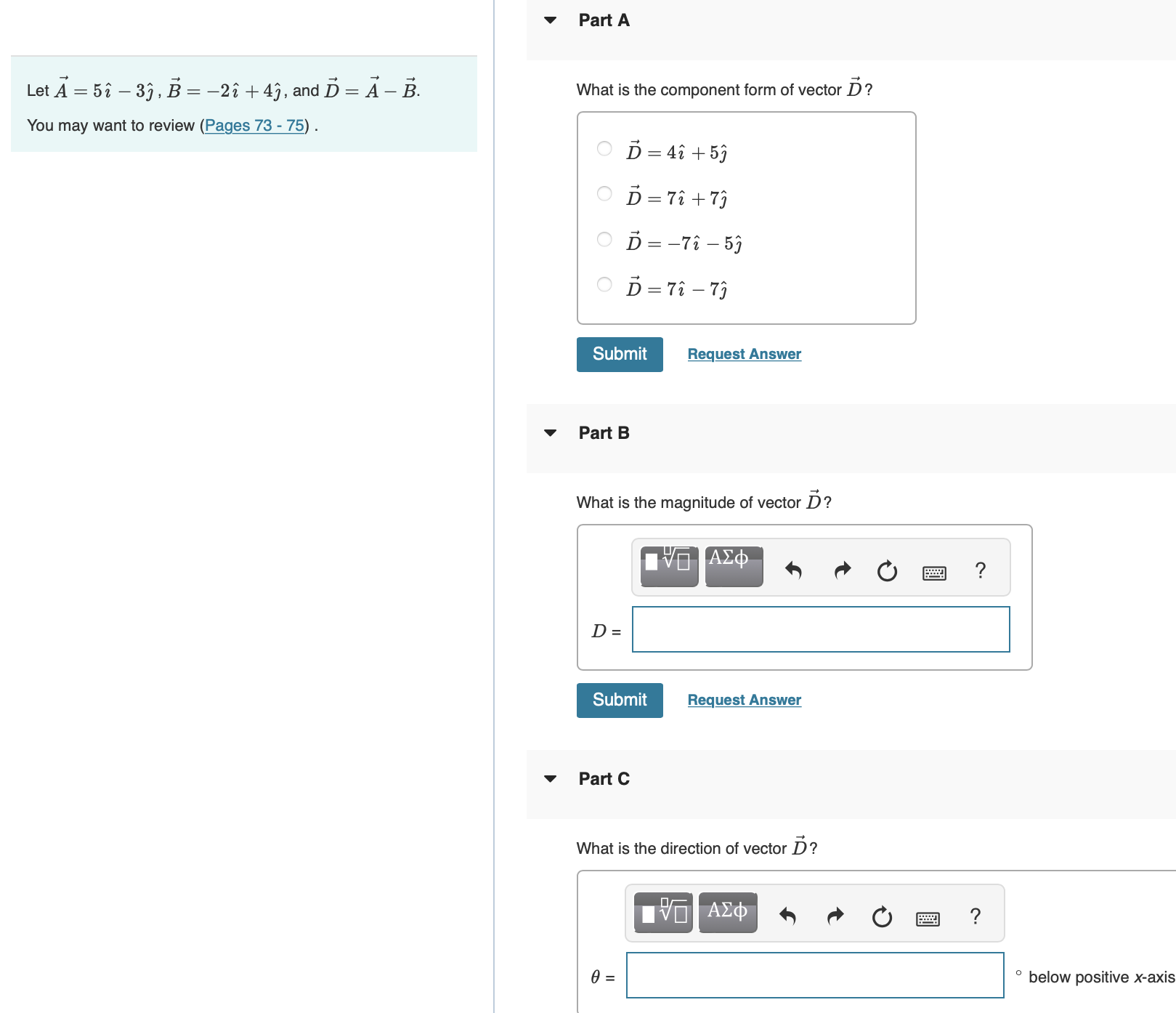This screenshot has height=1013, width=1176.
Task: Select the option D = 4i + 5j
Action: coord(603,149)
